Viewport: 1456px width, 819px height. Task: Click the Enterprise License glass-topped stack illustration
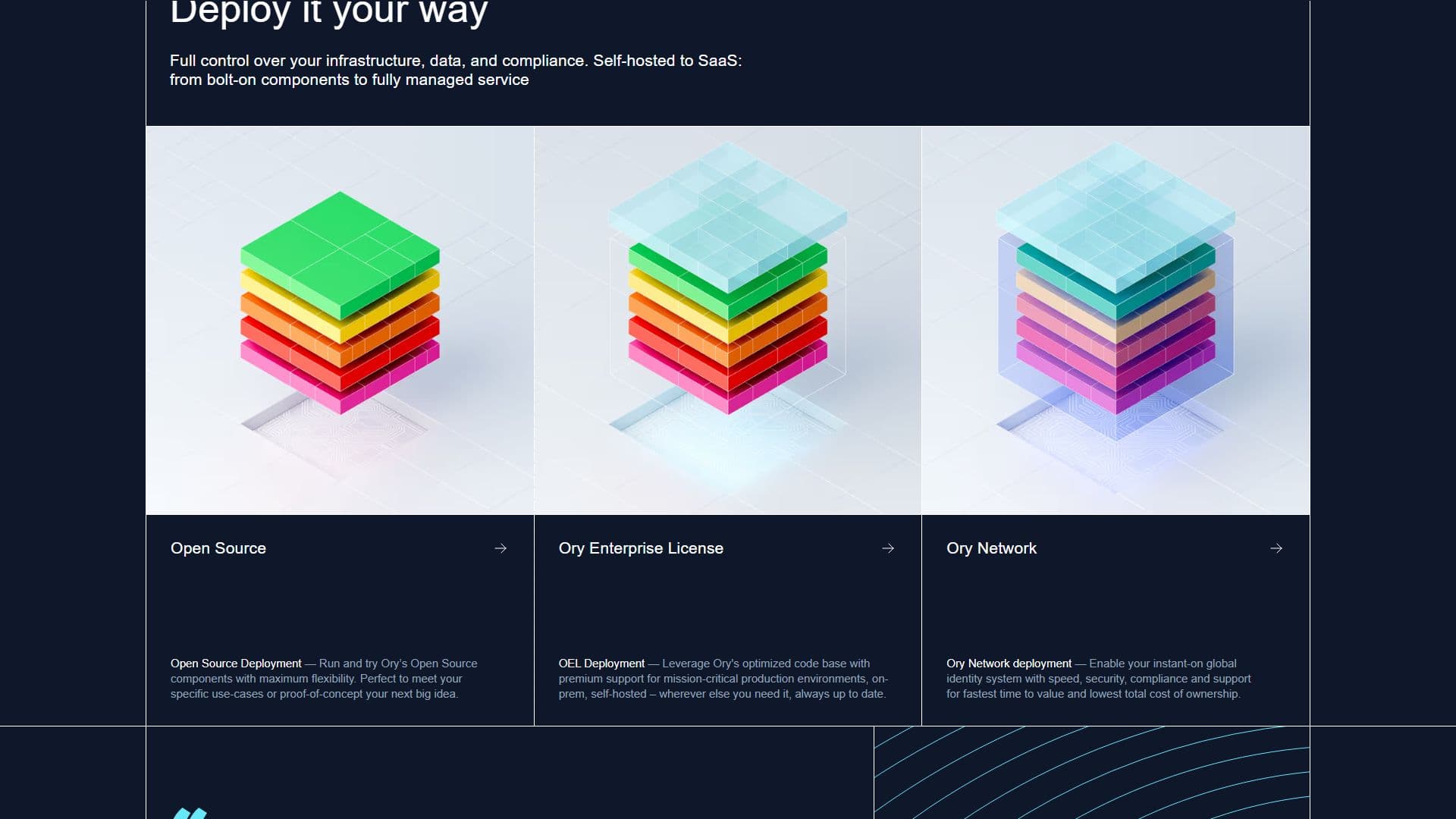tap(728, 320)
